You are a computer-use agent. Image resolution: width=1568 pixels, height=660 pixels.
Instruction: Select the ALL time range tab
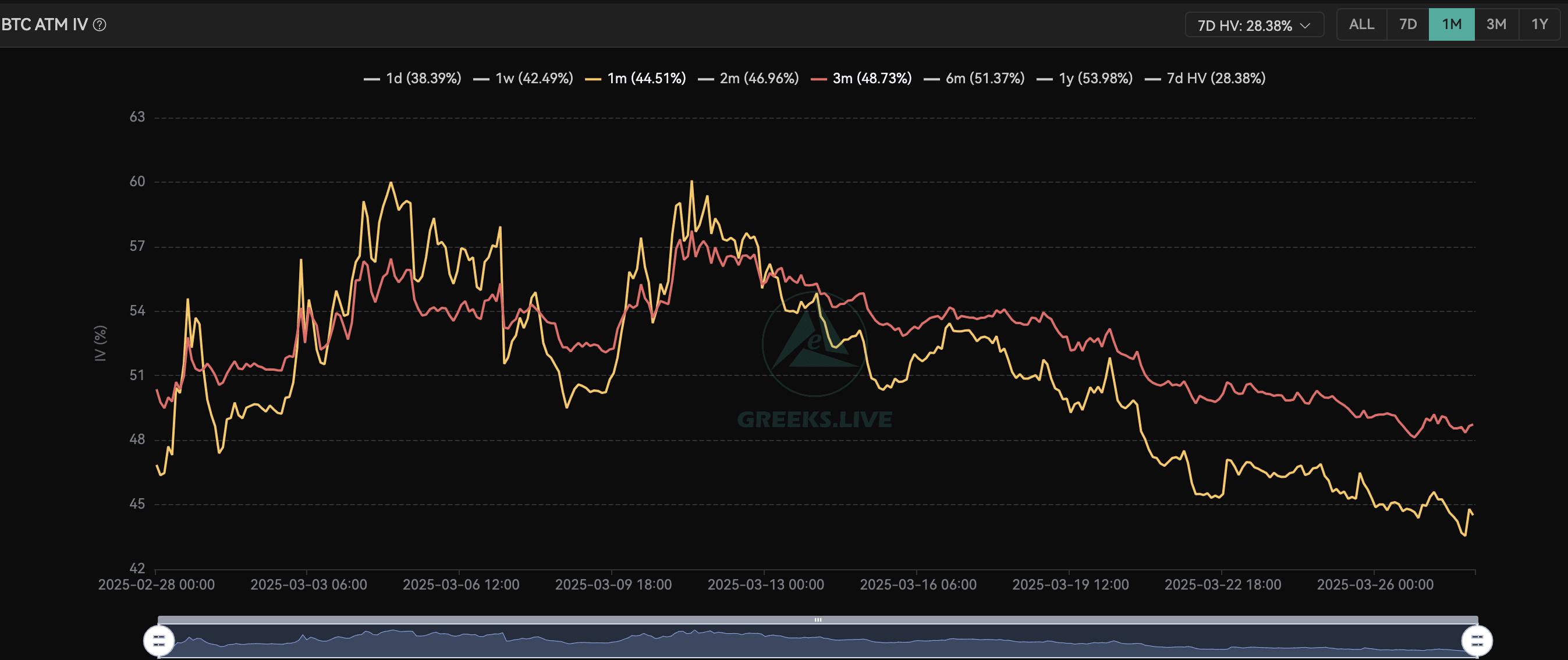(1361, 24)
